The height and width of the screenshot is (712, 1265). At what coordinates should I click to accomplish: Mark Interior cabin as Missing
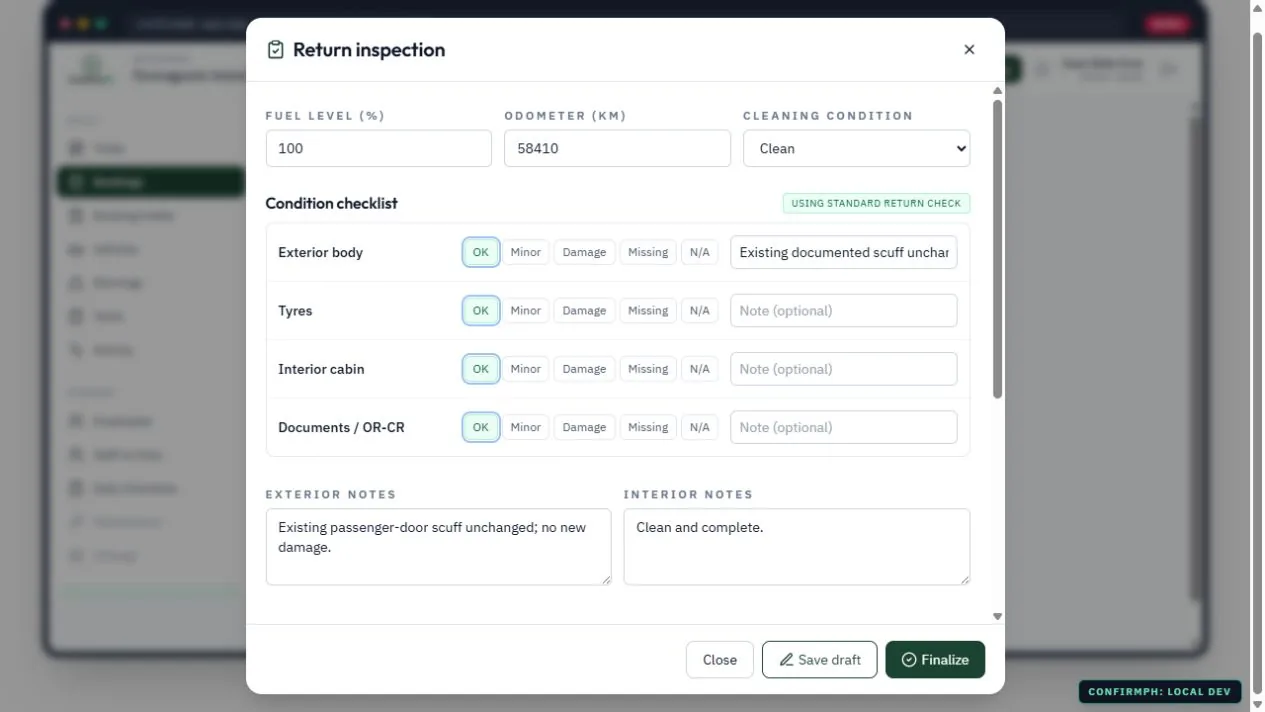click(648, 369)
